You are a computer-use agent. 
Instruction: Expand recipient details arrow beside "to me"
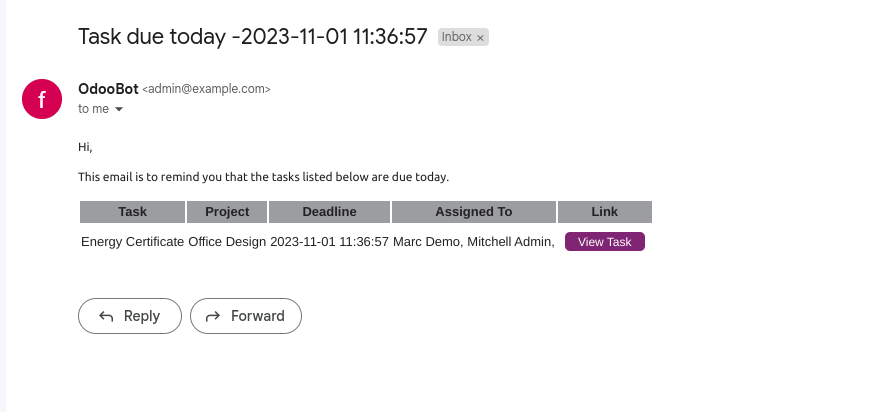click(119, 109)
